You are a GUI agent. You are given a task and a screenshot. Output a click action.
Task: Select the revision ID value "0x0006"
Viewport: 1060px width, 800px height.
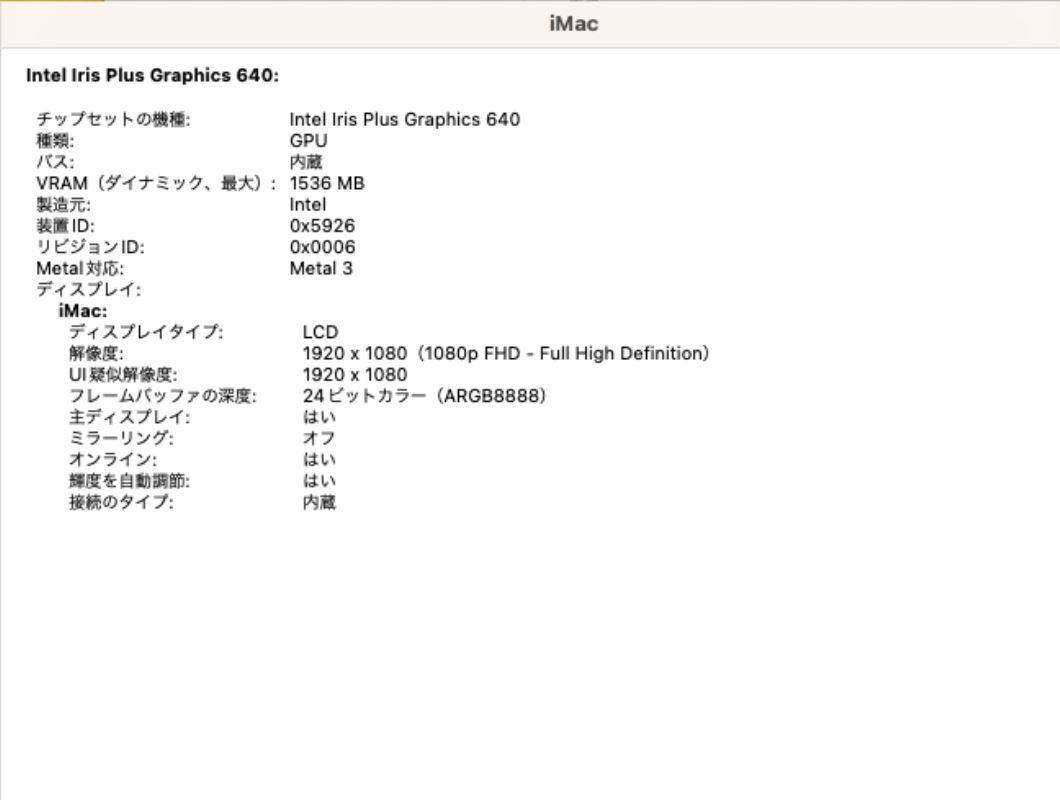pos(322,248)
